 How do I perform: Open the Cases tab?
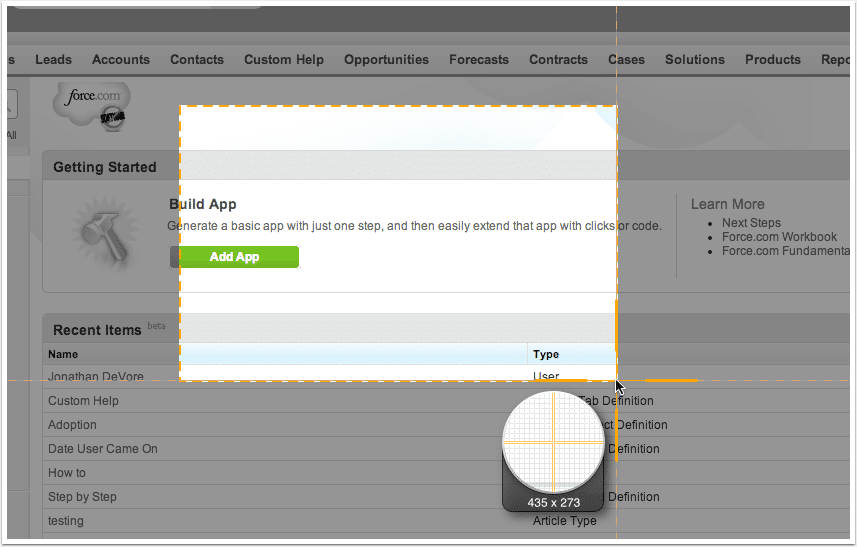point(626,60)
